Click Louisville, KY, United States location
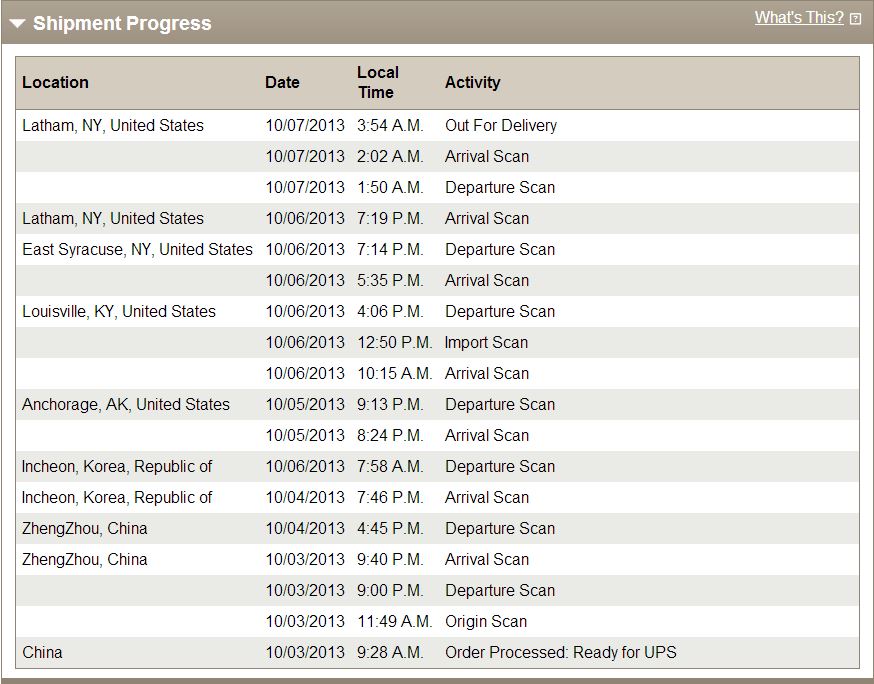 (119, 311)
